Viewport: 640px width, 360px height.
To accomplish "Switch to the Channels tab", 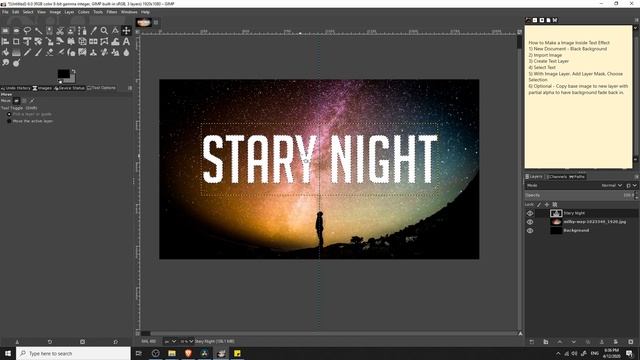I will pos(557,177).
